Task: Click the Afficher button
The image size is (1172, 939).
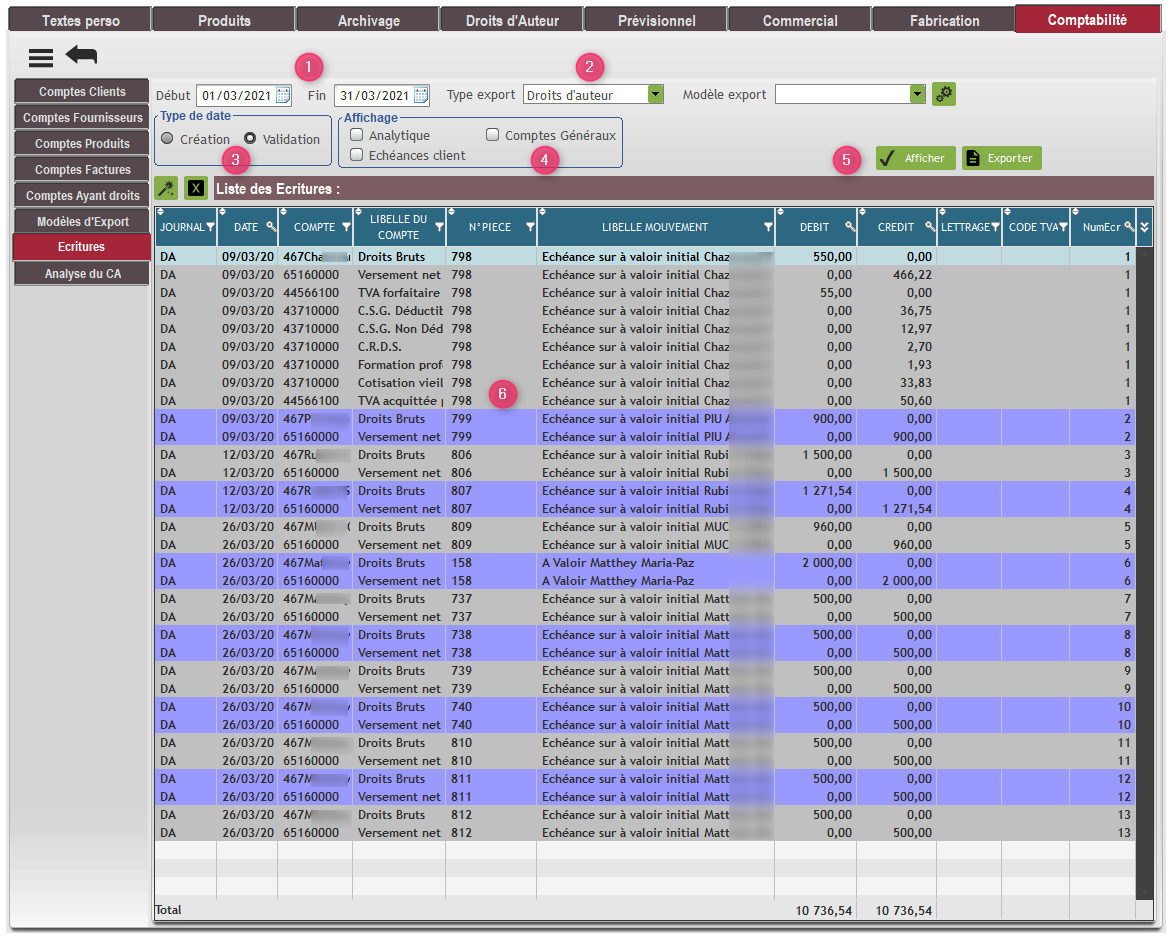Action: click(x=916, y=158)
